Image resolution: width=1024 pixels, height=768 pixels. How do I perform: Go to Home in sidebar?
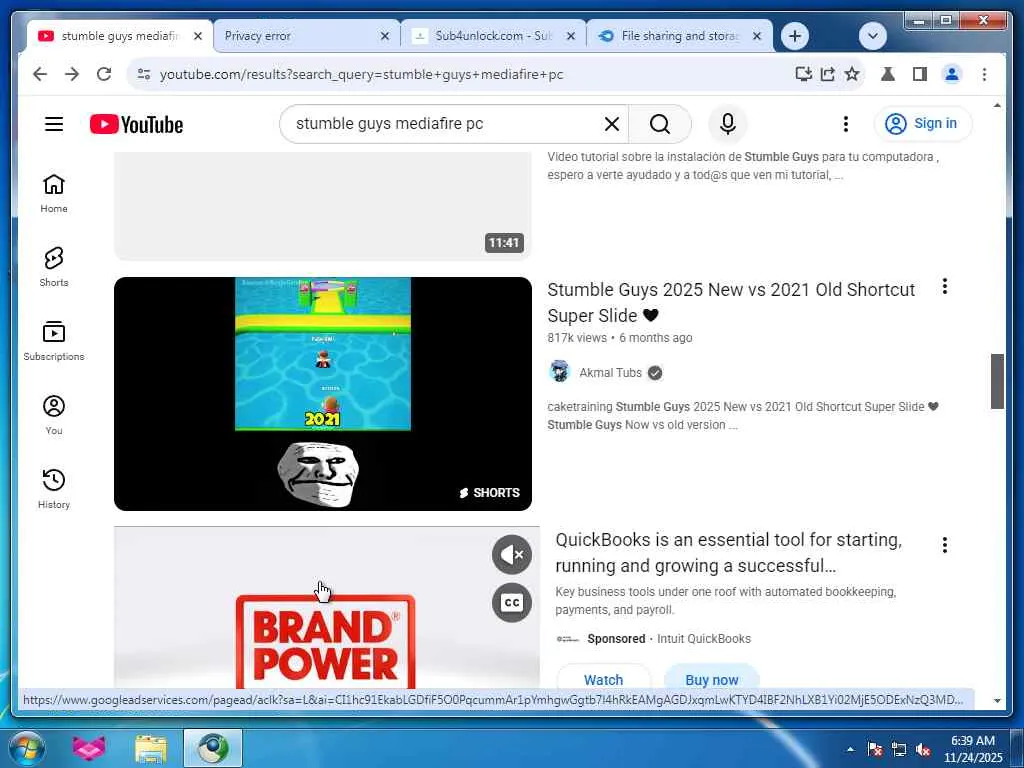click(54, 194)
